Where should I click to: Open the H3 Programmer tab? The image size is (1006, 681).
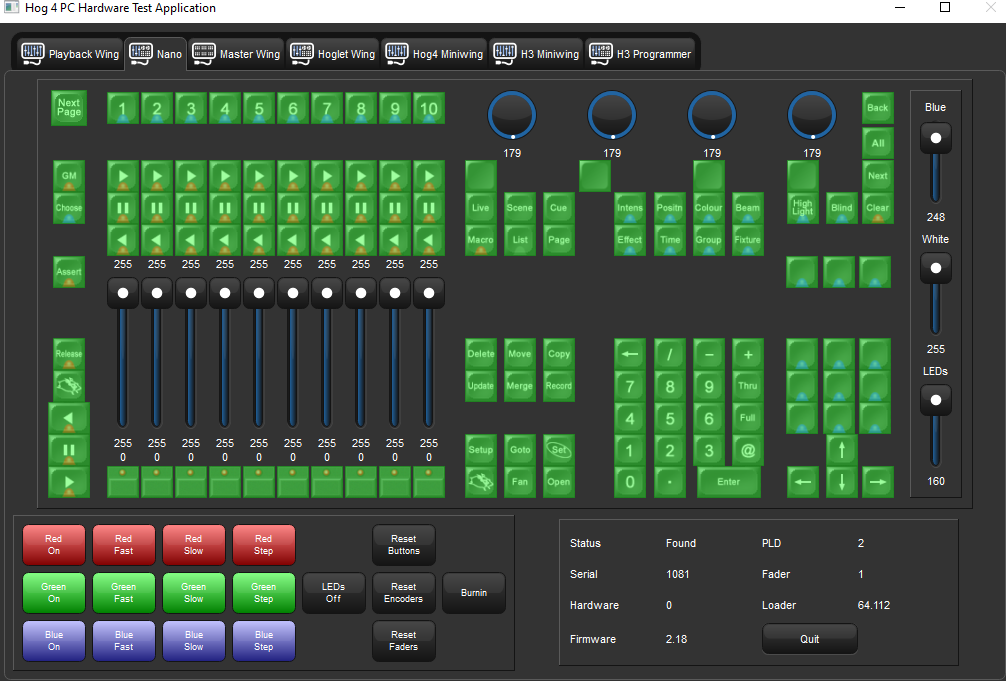click(x=641, y=54)
